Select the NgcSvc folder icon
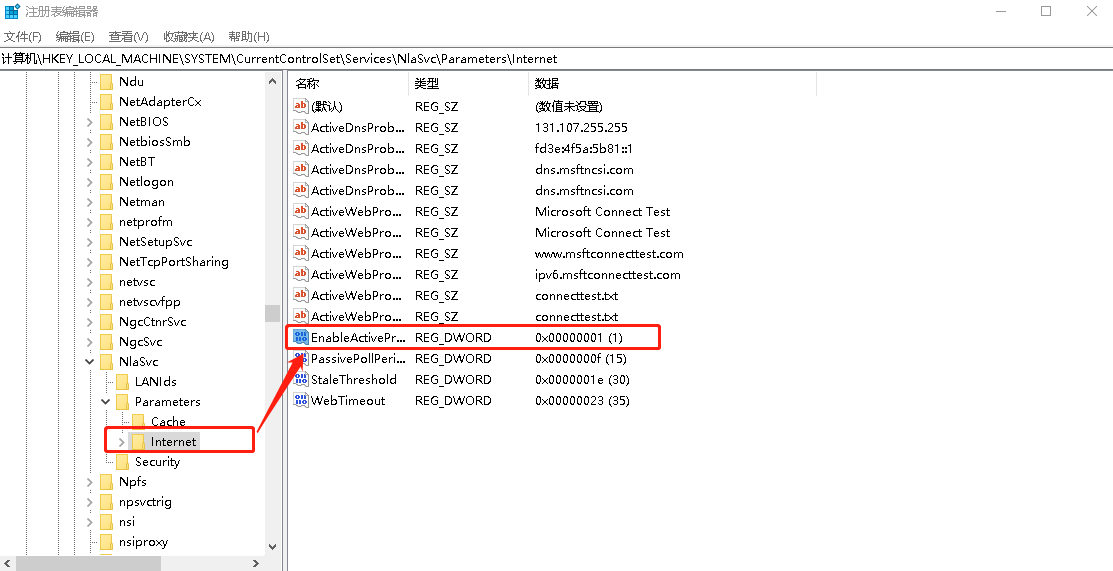 (x=106, y=342)
